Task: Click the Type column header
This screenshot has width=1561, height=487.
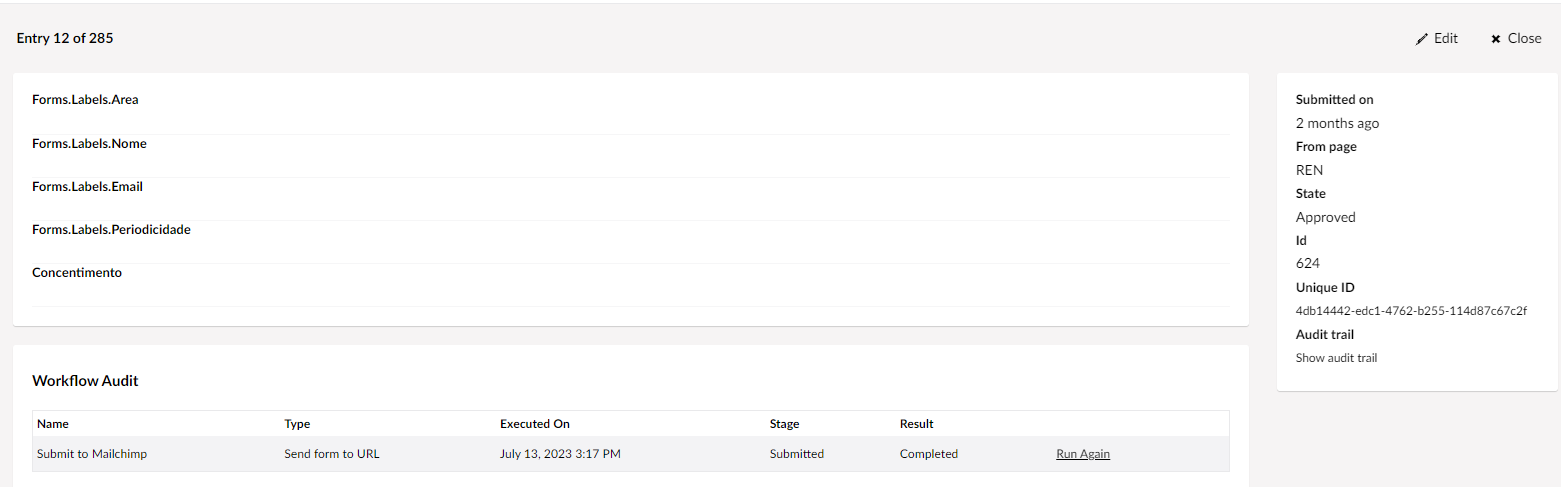Action: (x=297, y=424)
